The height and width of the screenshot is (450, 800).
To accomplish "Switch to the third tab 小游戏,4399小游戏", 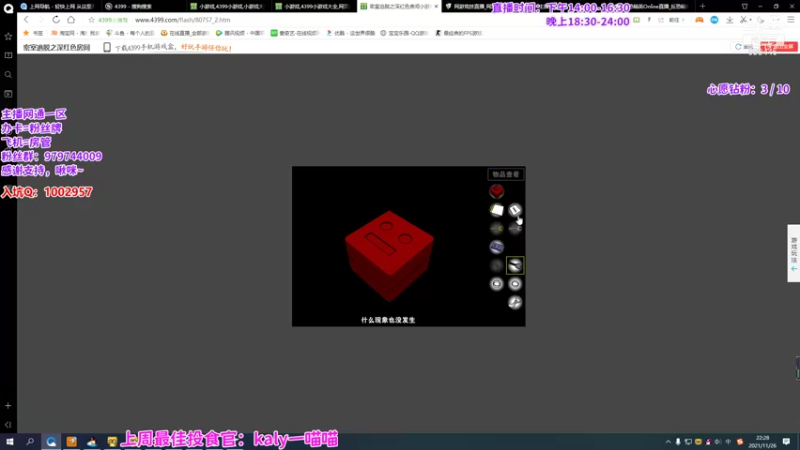I will [x=228, y=6].
